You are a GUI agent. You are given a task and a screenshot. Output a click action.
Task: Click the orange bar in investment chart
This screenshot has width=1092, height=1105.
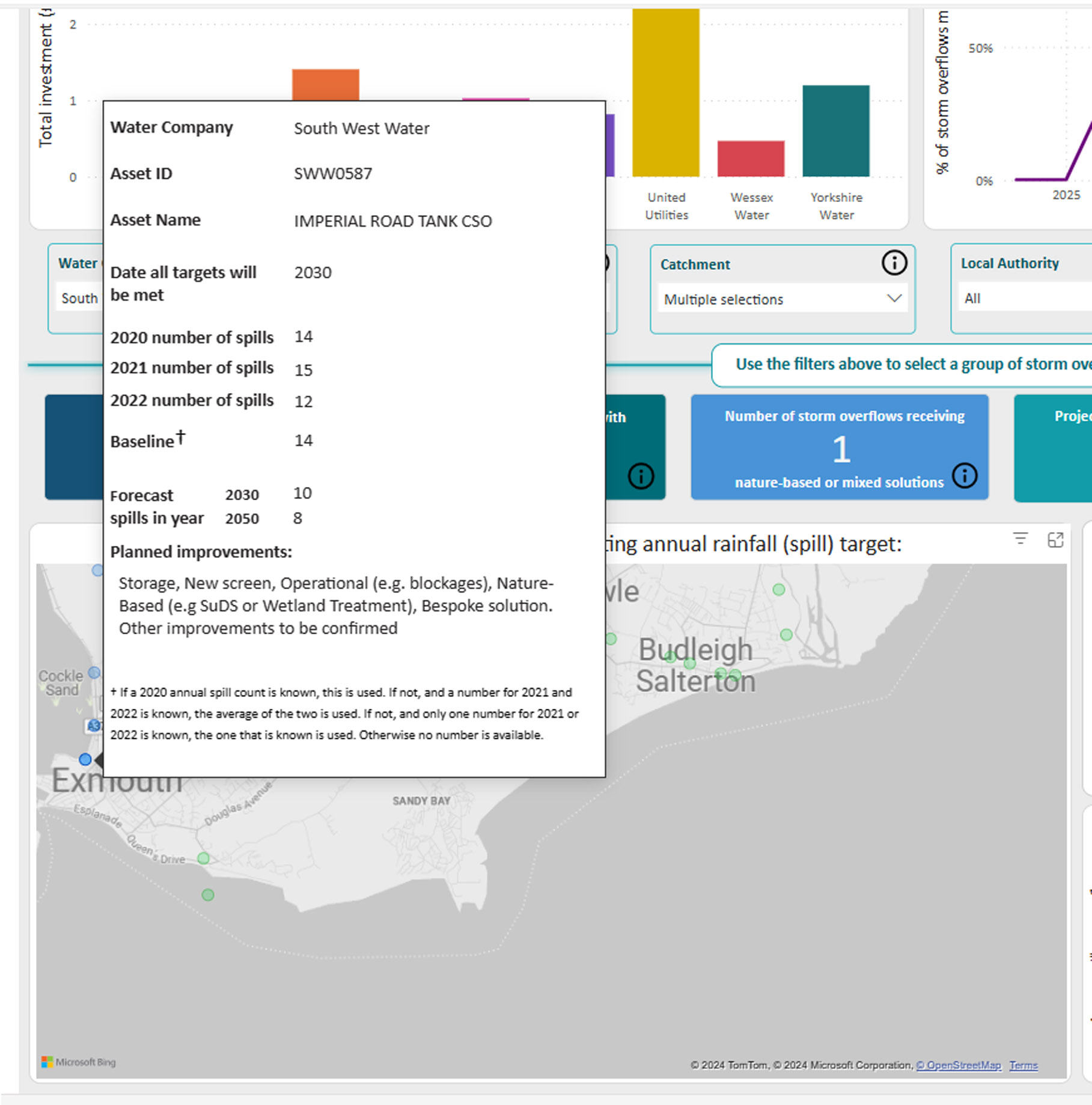coord(325,84)
